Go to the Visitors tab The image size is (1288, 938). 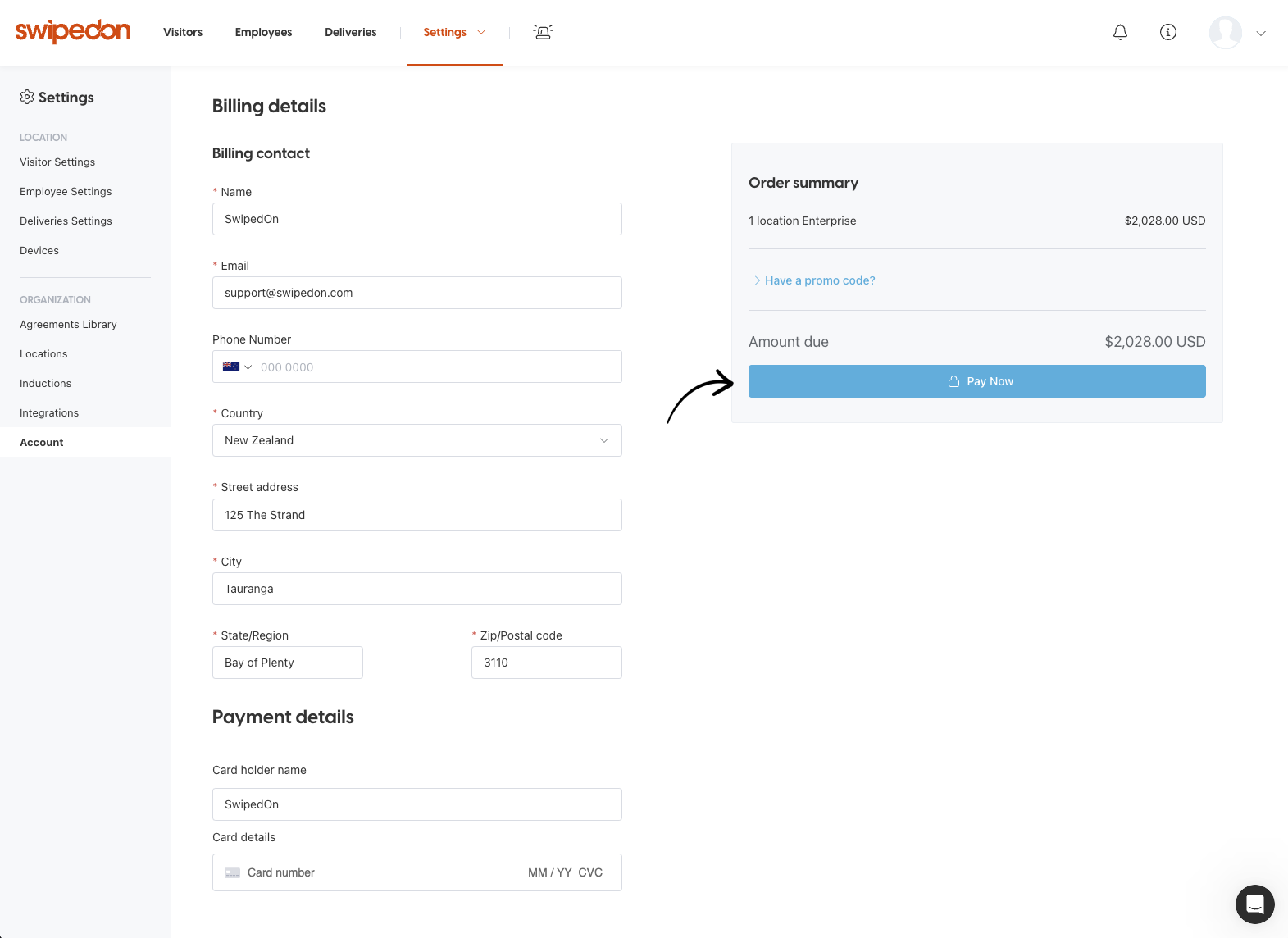pos(183,32)
